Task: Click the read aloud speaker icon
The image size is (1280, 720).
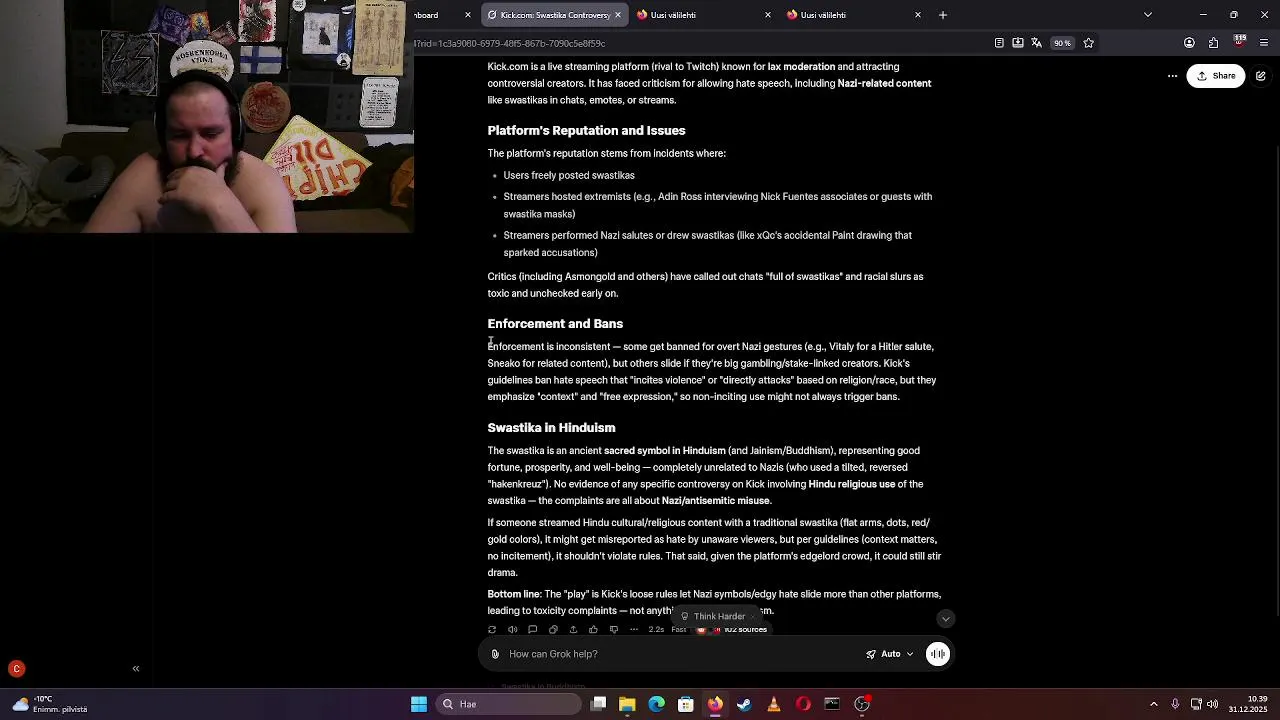Action: pyautogui.click(x=512, y=630)
